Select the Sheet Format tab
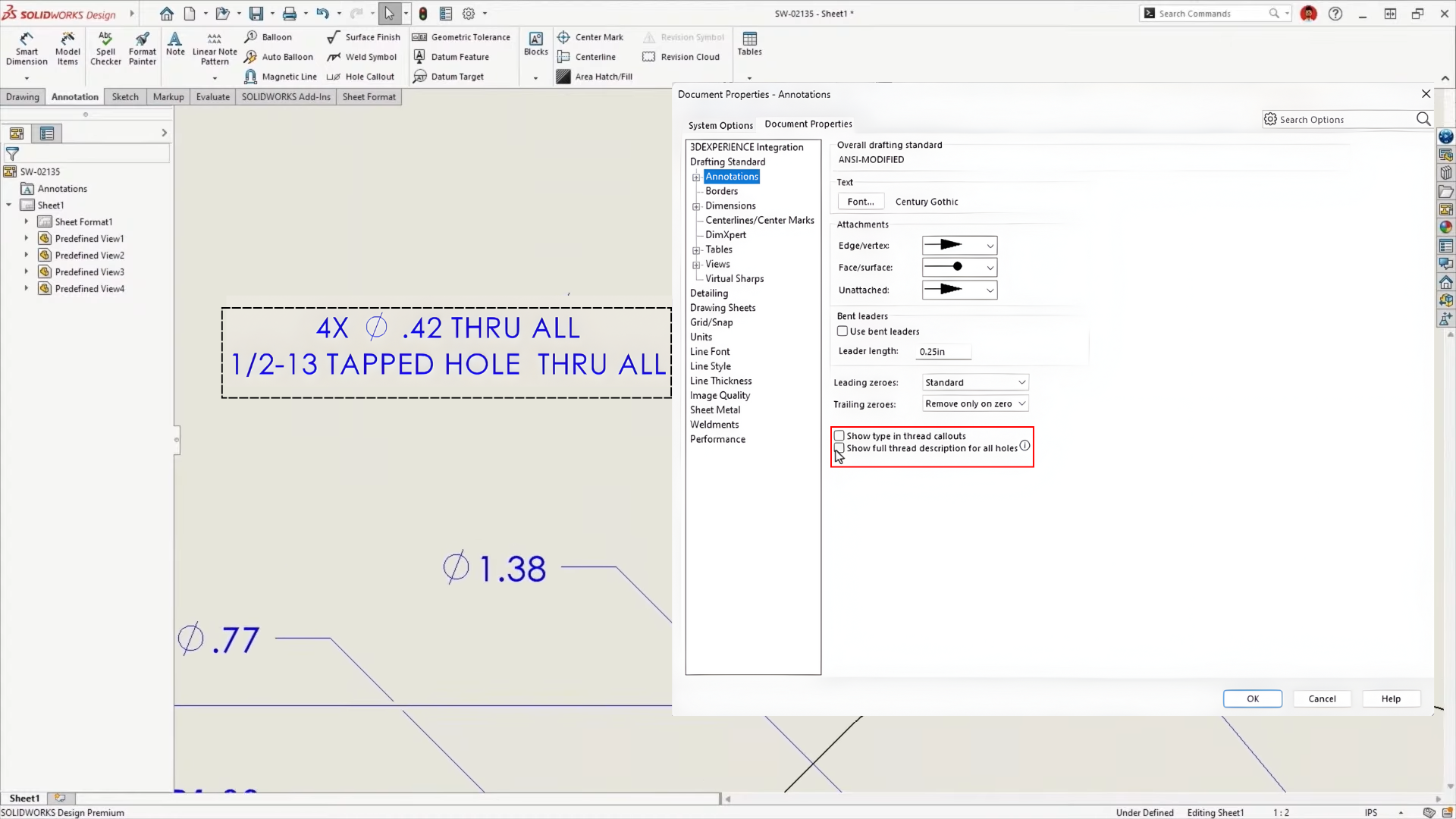Screen dimensions: 1456x819 point(369,97)
